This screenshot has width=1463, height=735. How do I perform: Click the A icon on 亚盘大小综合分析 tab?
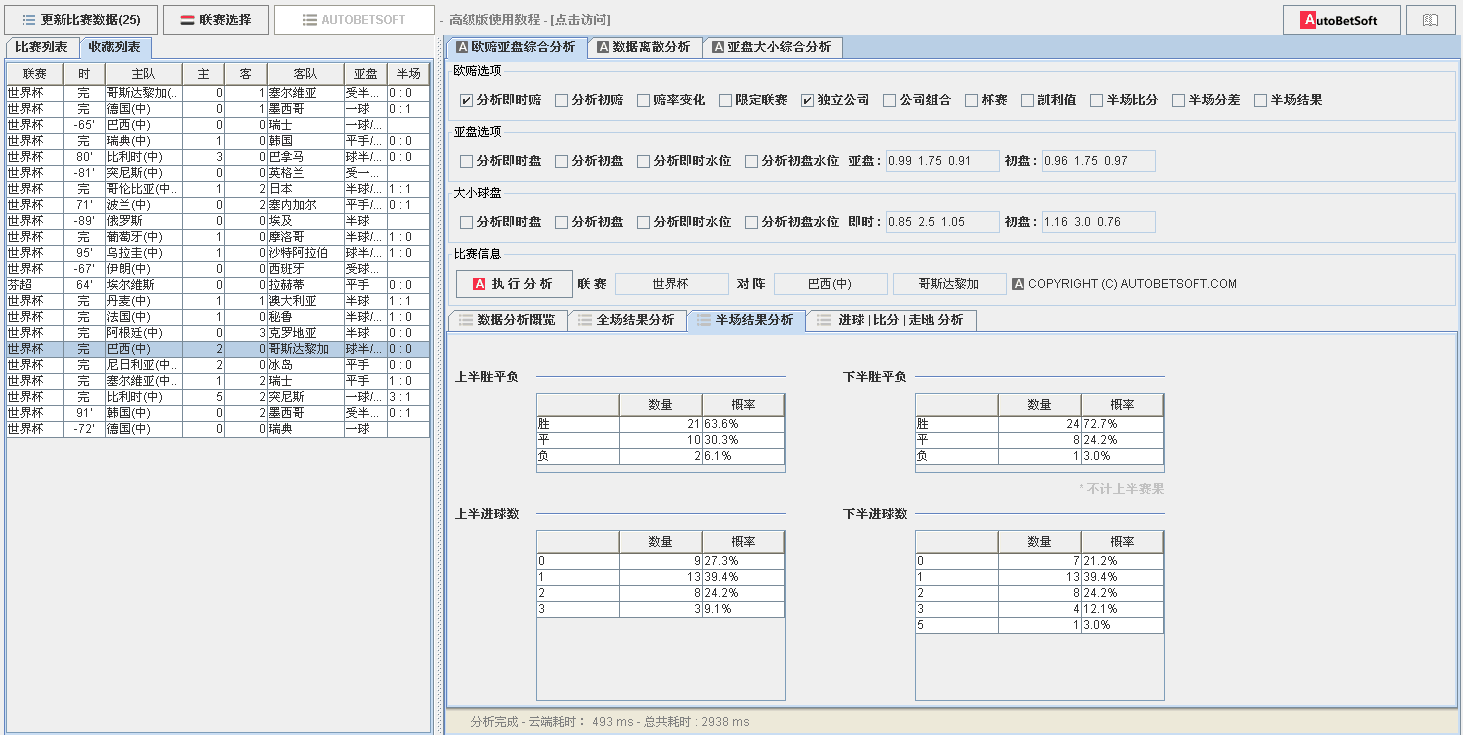(x=717, y=47)
